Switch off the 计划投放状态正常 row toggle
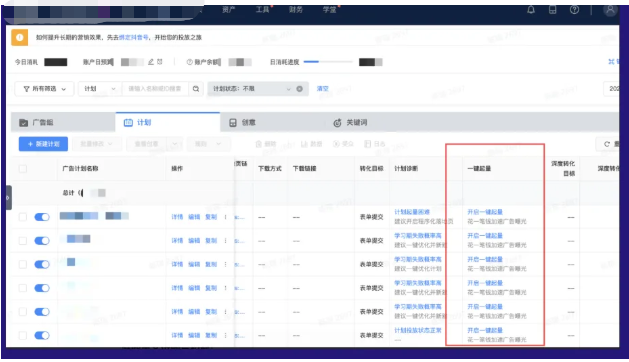Image resolution: width=629 pixels, height=362 pixels. click(x=42, y=335)
